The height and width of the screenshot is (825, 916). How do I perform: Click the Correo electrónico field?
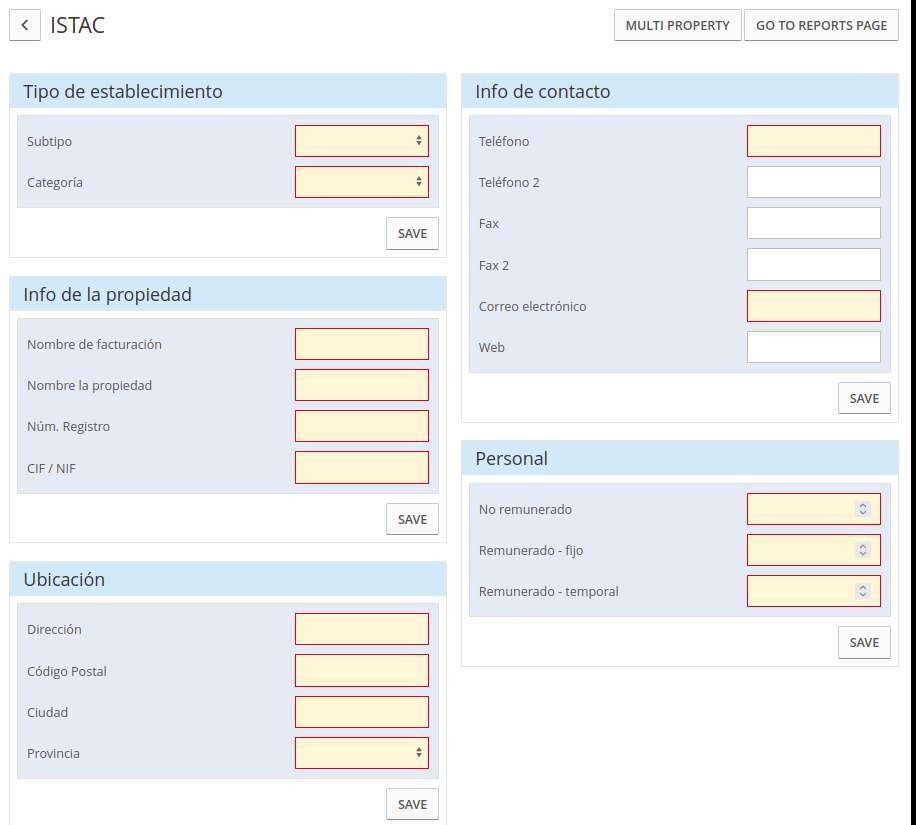814,306
